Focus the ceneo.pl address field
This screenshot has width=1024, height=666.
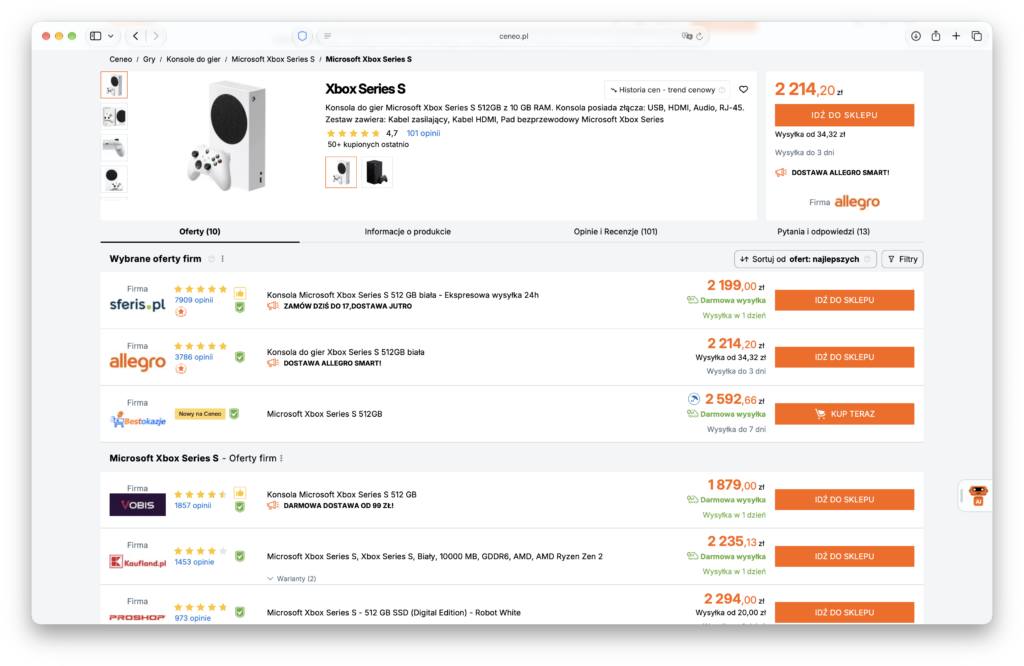pyautogui.click(x=513, y=36)
